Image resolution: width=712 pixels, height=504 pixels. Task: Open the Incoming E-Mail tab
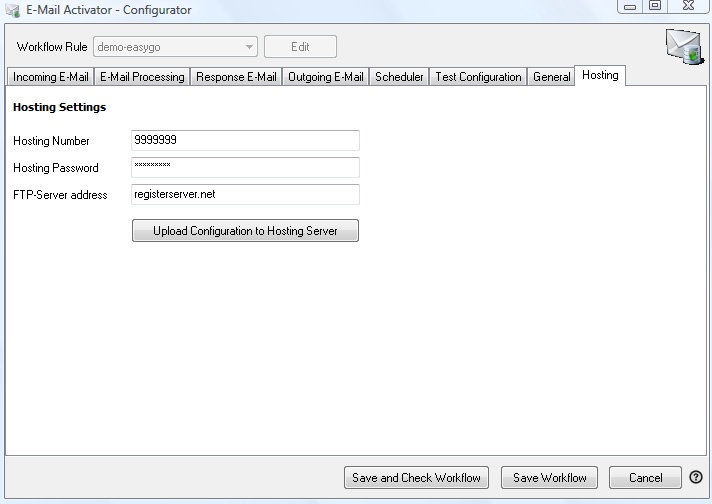tap(50, 77)
